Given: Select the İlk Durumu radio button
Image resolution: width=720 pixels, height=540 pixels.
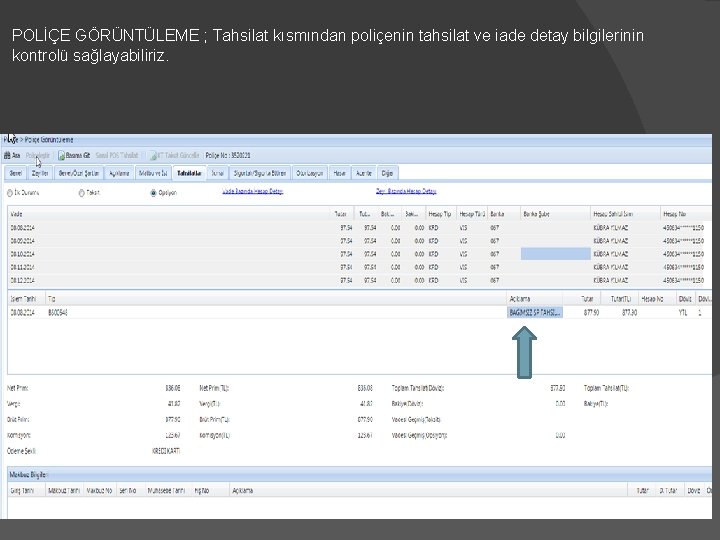Looking at the screenshot, I should [x=10, y=193].
